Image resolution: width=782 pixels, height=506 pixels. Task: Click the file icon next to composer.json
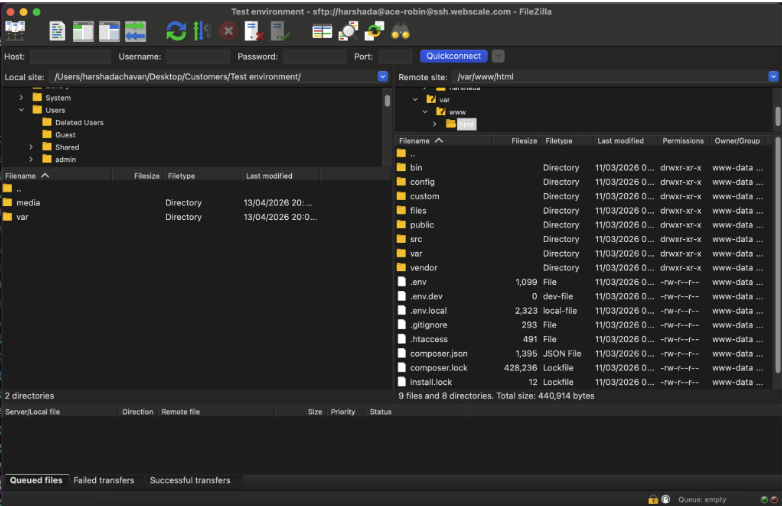click(401, 353)
